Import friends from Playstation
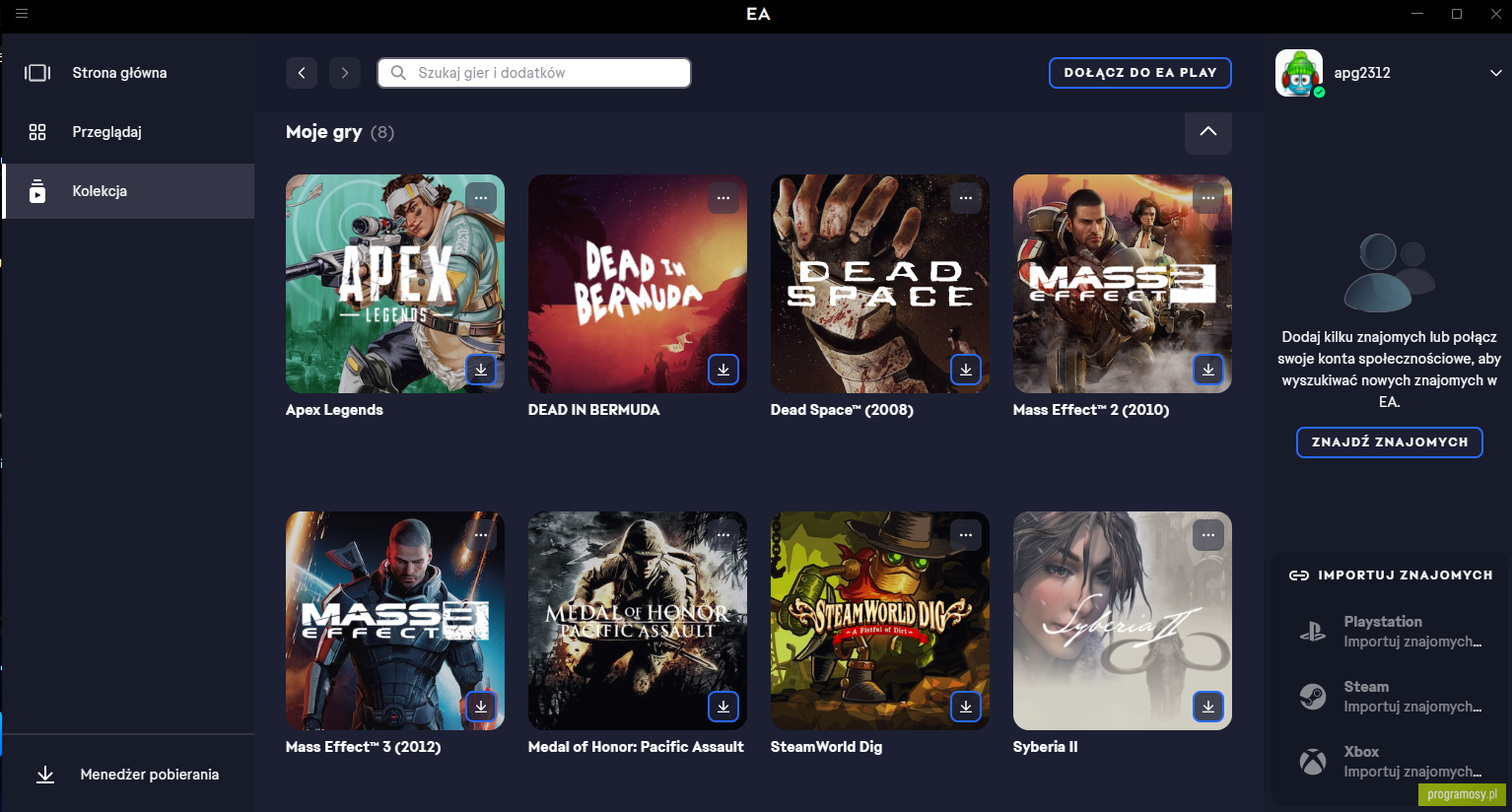Image resolution: width=1512 pixels, height=812 pixels. coord(1391,632)
